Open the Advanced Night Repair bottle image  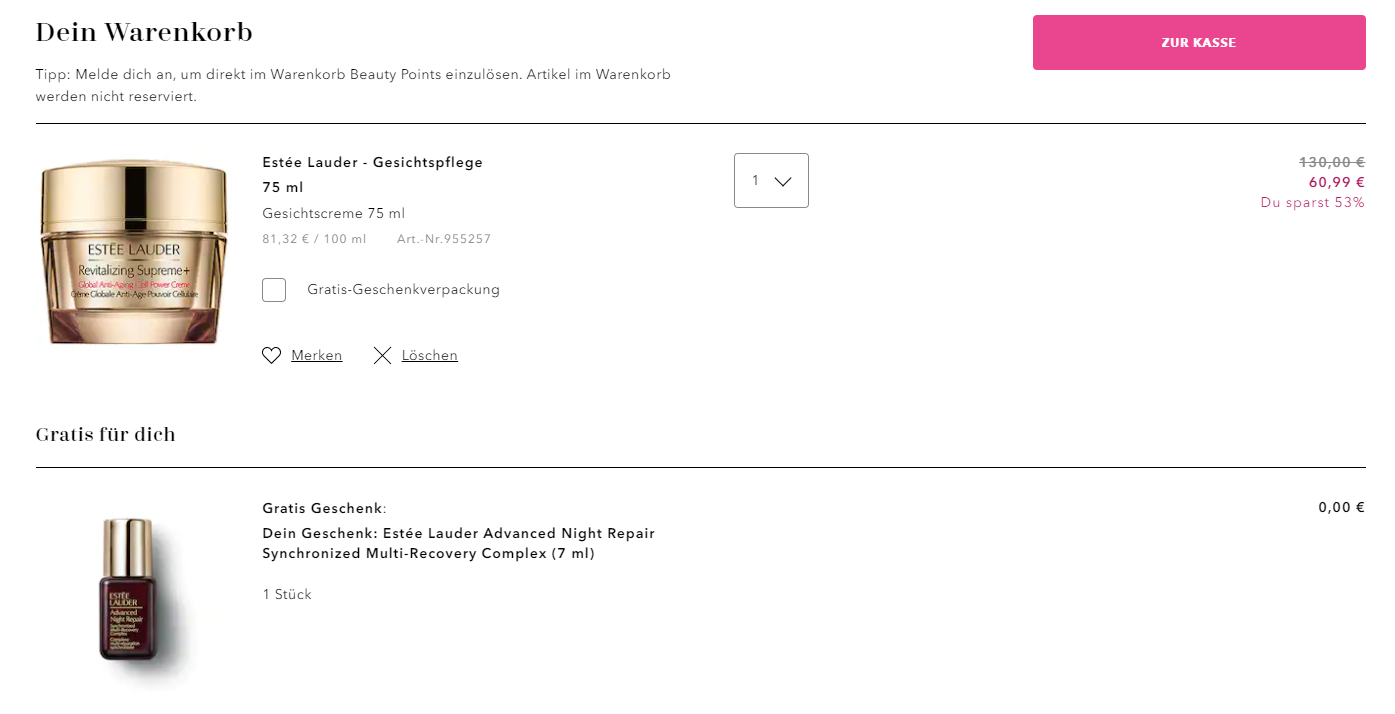pos(128,590)
